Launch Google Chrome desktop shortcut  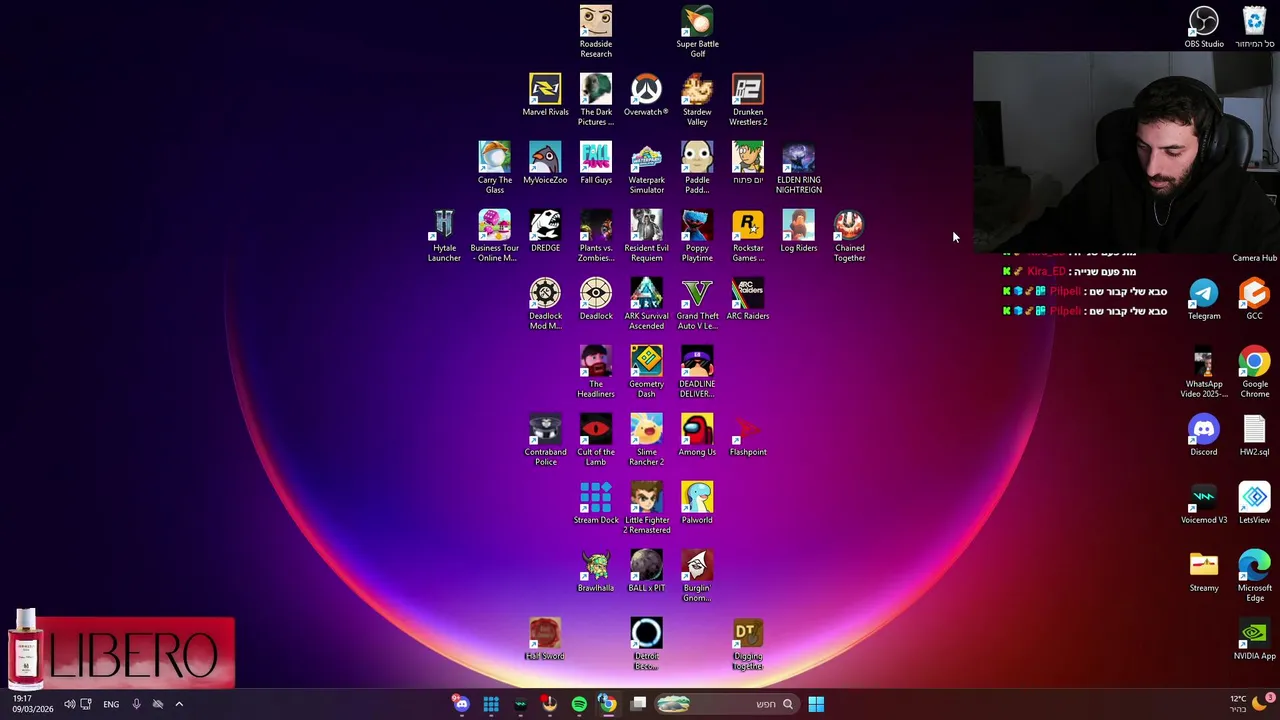pyautogui.click(x=1254, y=371)
